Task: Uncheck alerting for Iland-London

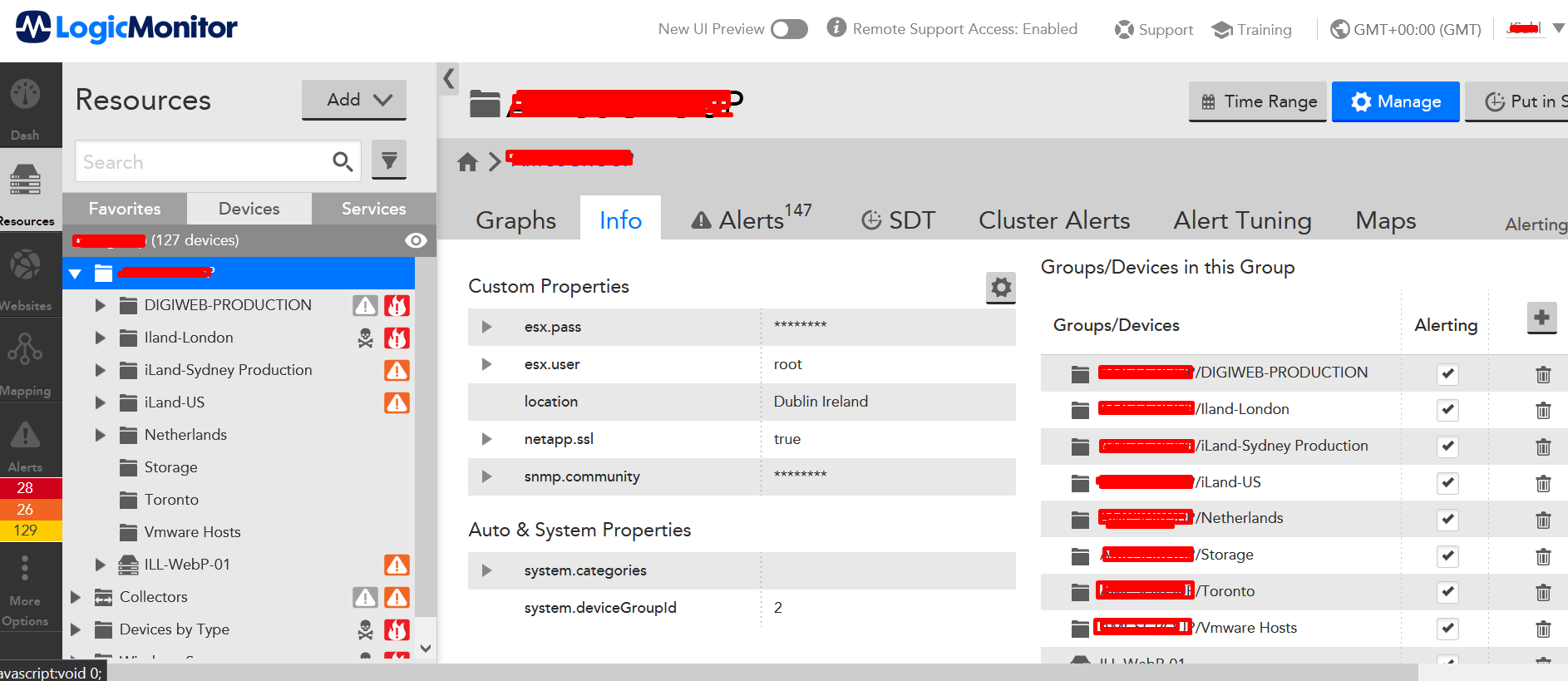Action: pos(1447,410)
